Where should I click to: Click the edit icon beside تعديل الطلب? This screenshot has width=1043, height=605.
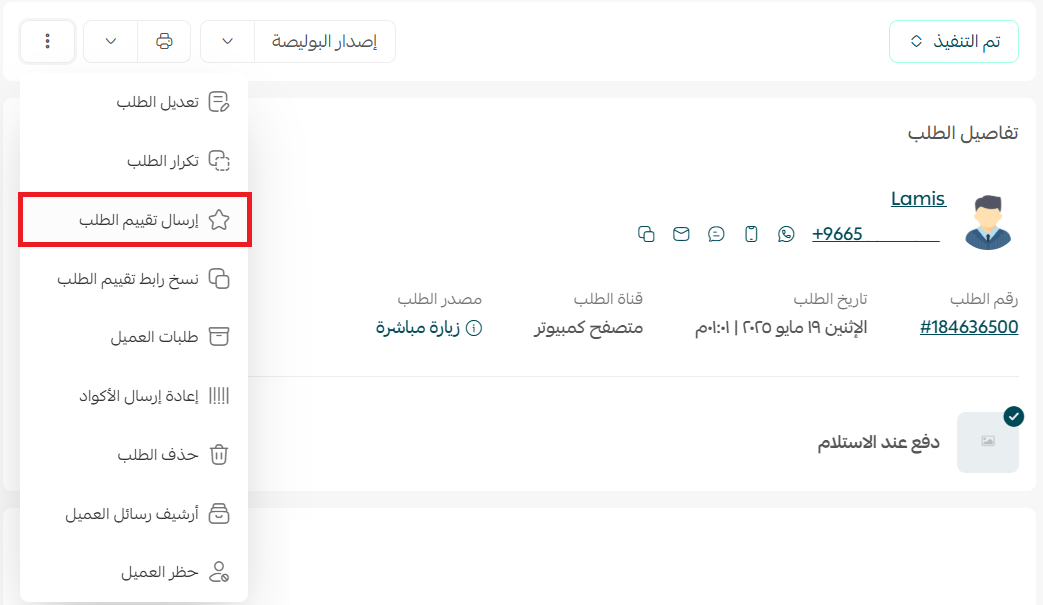[x=220, y=100]
